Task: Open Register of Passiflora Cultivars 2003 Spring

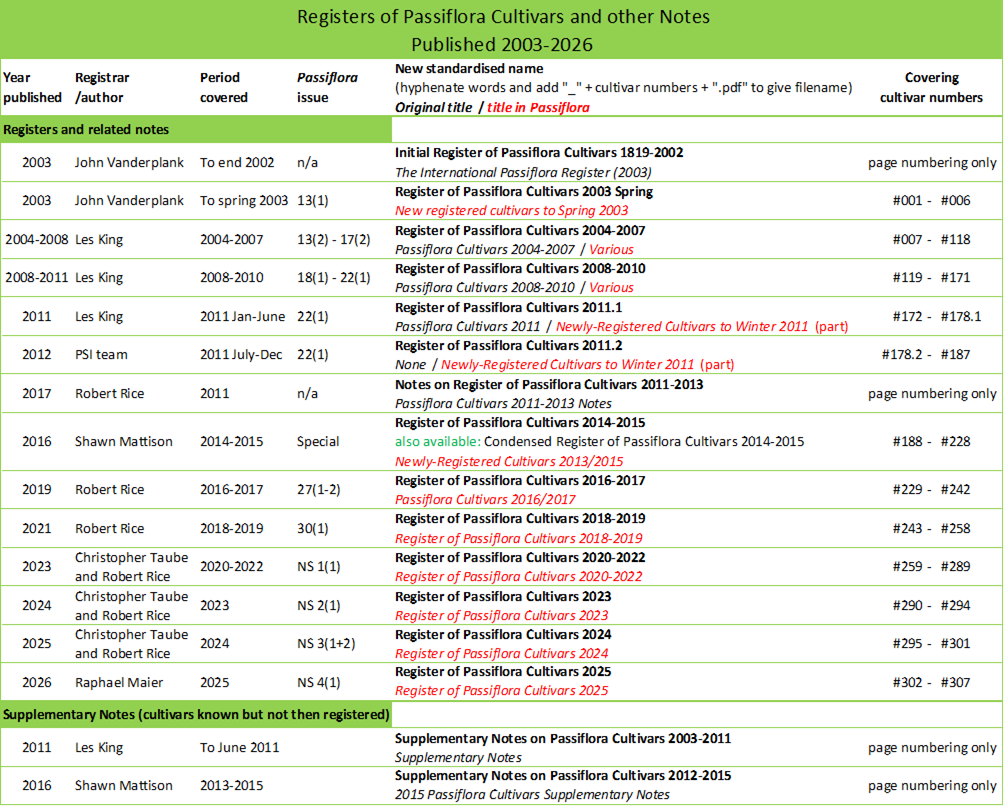Action: pos(524,191)
